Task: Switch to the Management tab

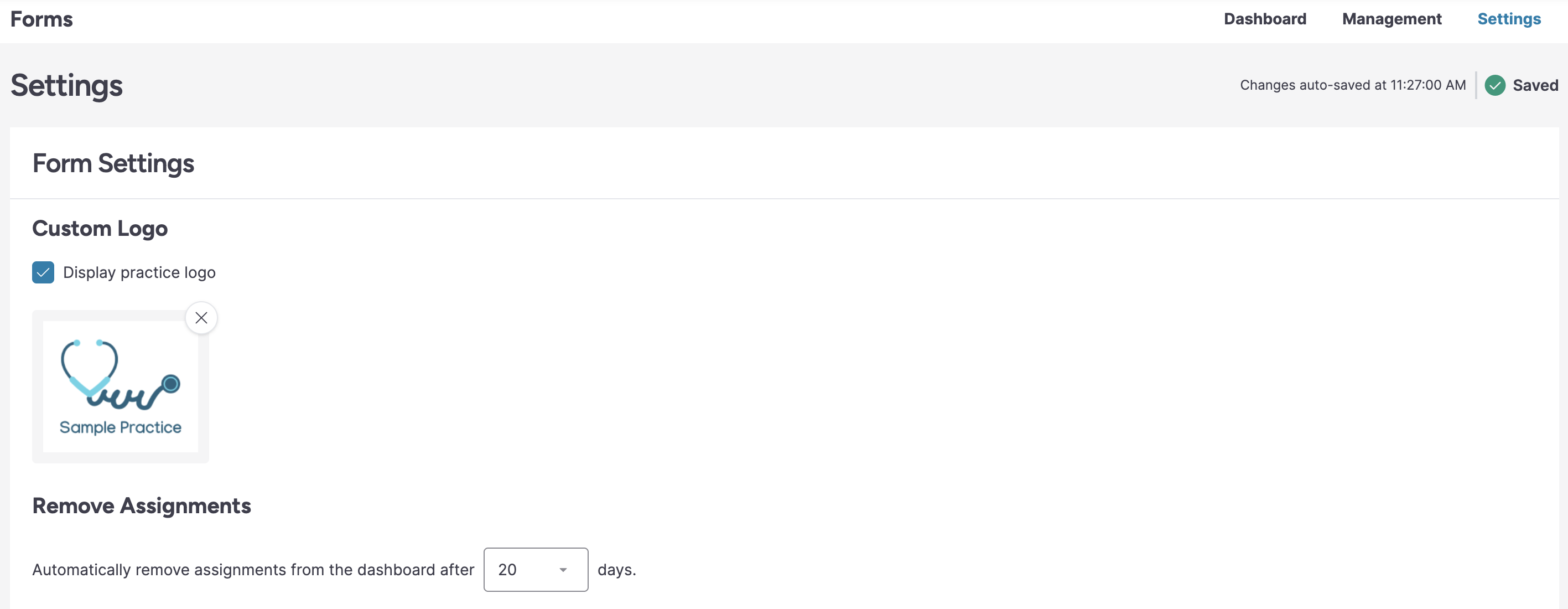Action: [1392, 19]
